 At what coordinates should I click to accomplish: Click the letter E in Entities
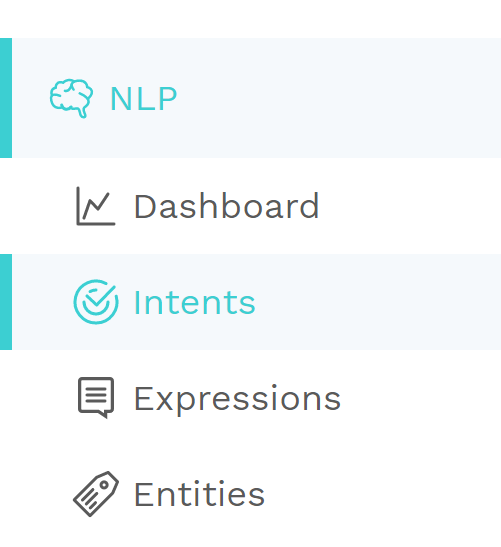(143, 494)
